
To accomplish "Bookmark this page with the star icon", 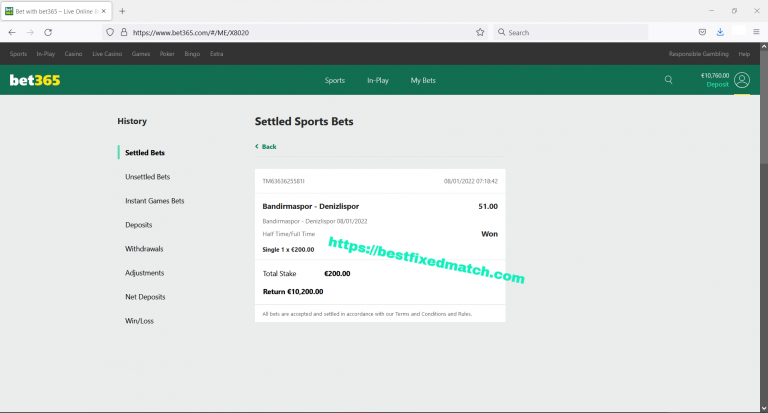I will (480, 32).
